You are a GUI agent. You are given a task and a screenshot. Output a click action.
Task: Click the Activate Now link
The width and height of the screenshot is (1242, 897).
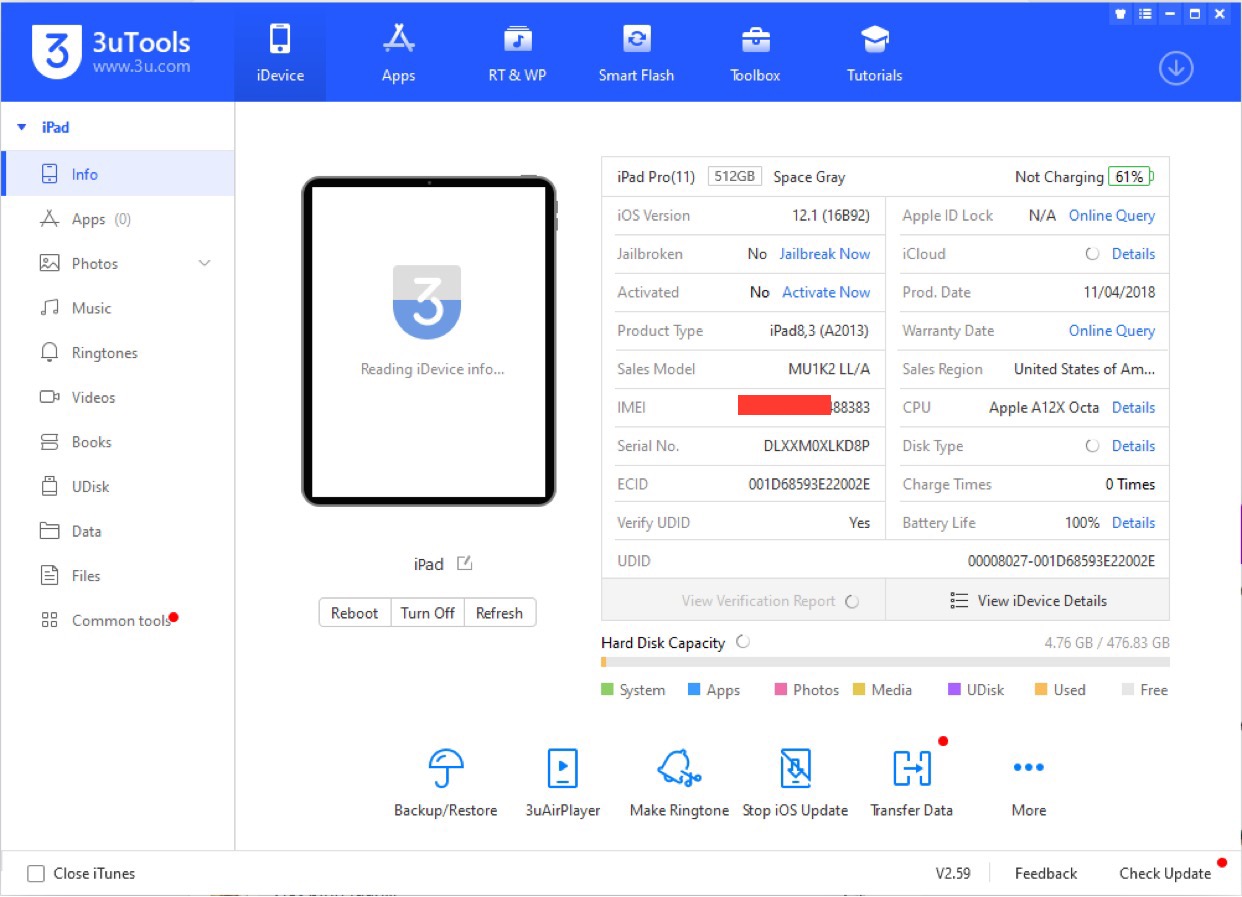tap(826, 292)
